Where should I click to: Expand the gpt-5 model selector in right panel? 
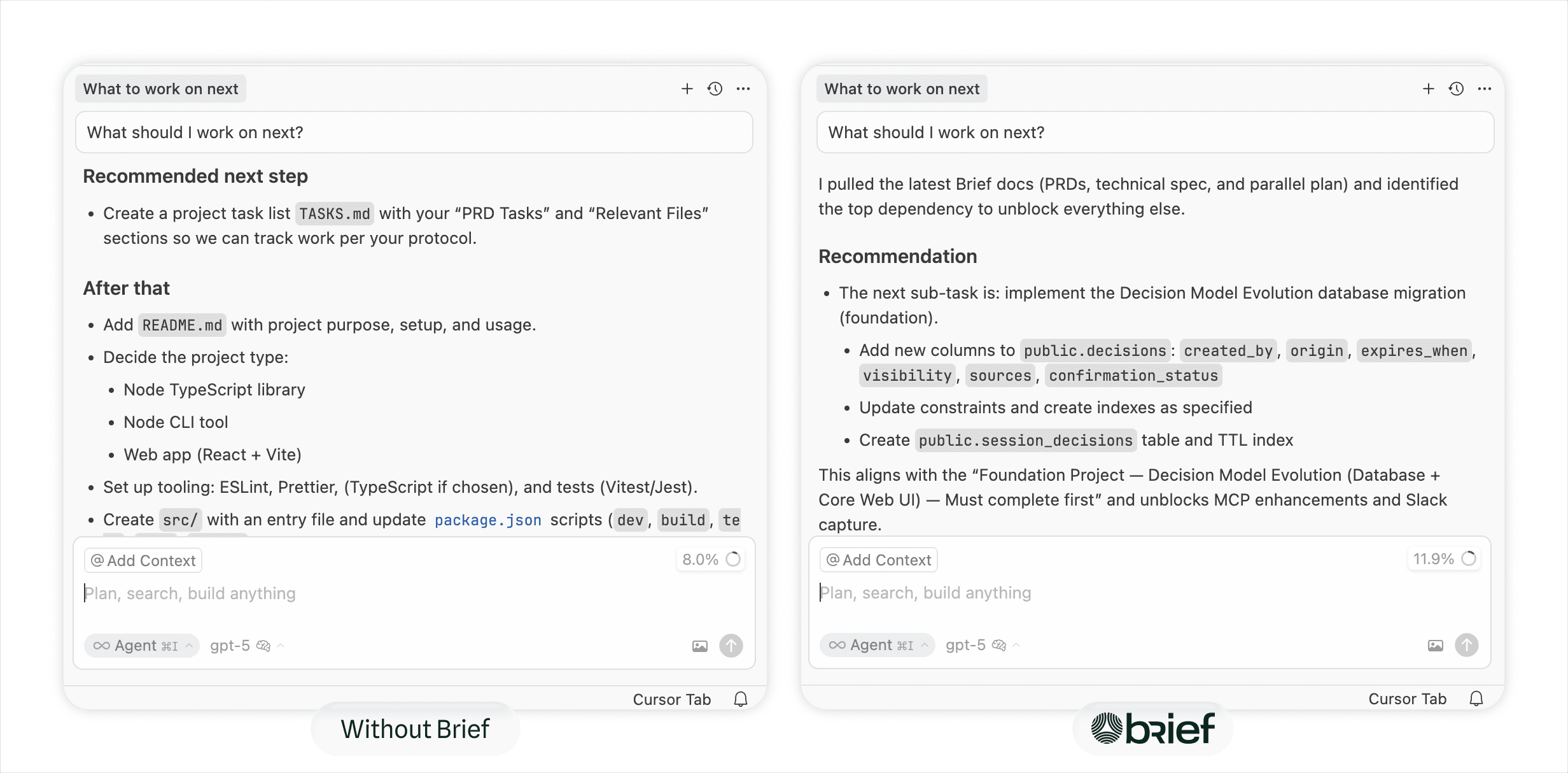point(982,645)
